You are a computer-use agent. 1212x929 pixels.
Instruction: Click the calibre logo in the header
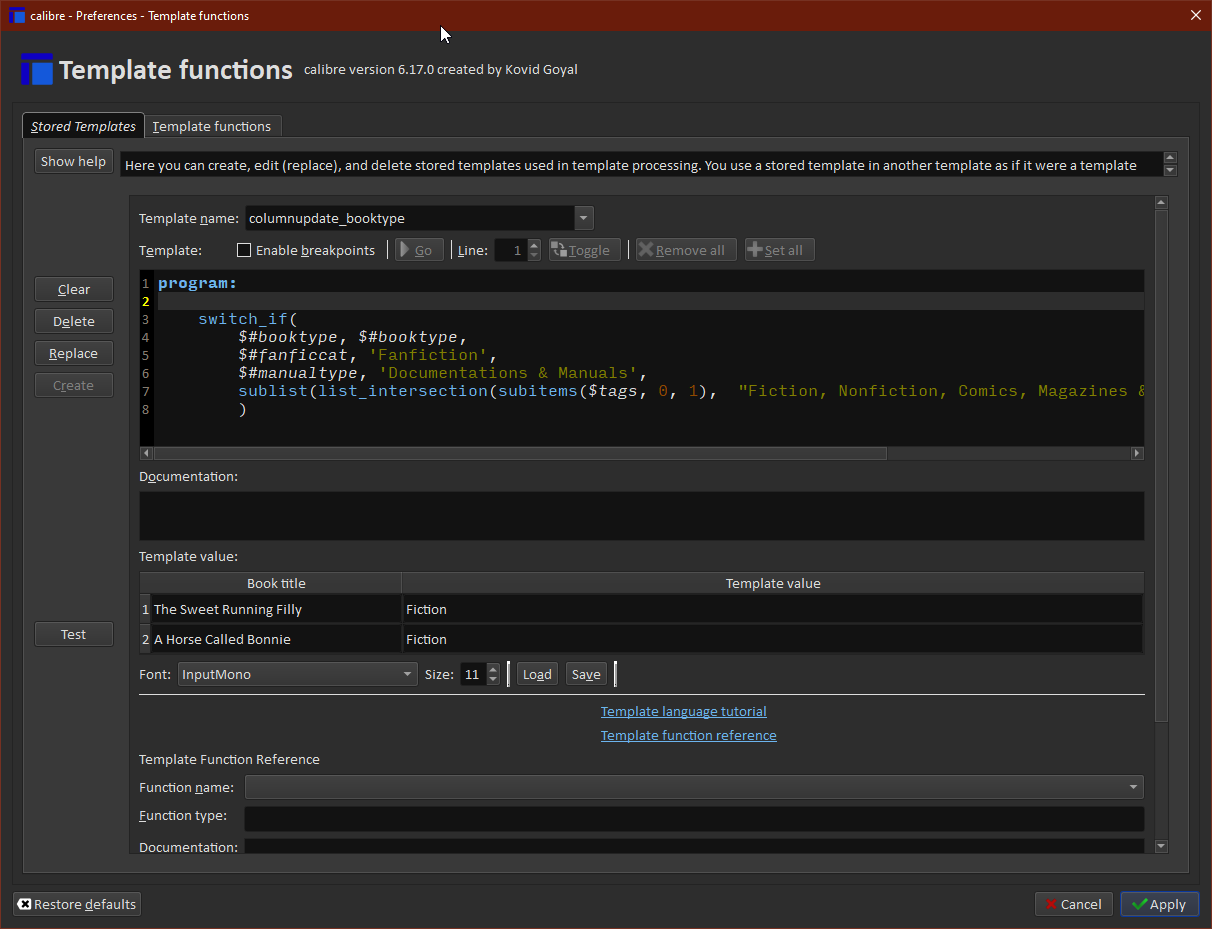click(x=37, y=70)
